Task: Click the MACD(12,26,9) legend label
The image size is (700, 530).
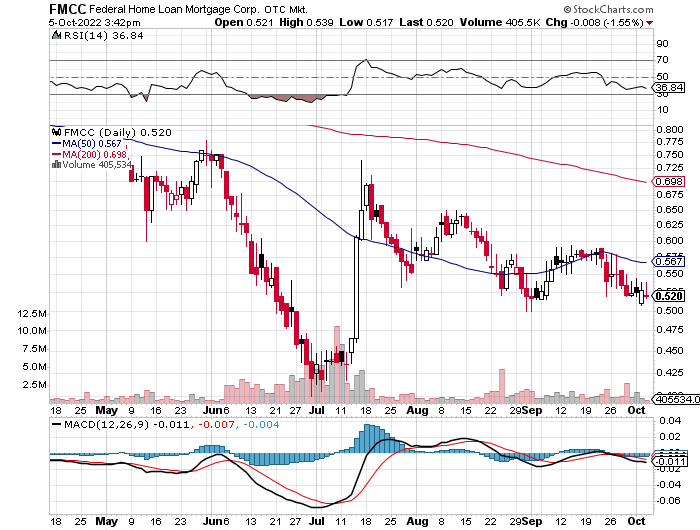Action: [106, 424]
